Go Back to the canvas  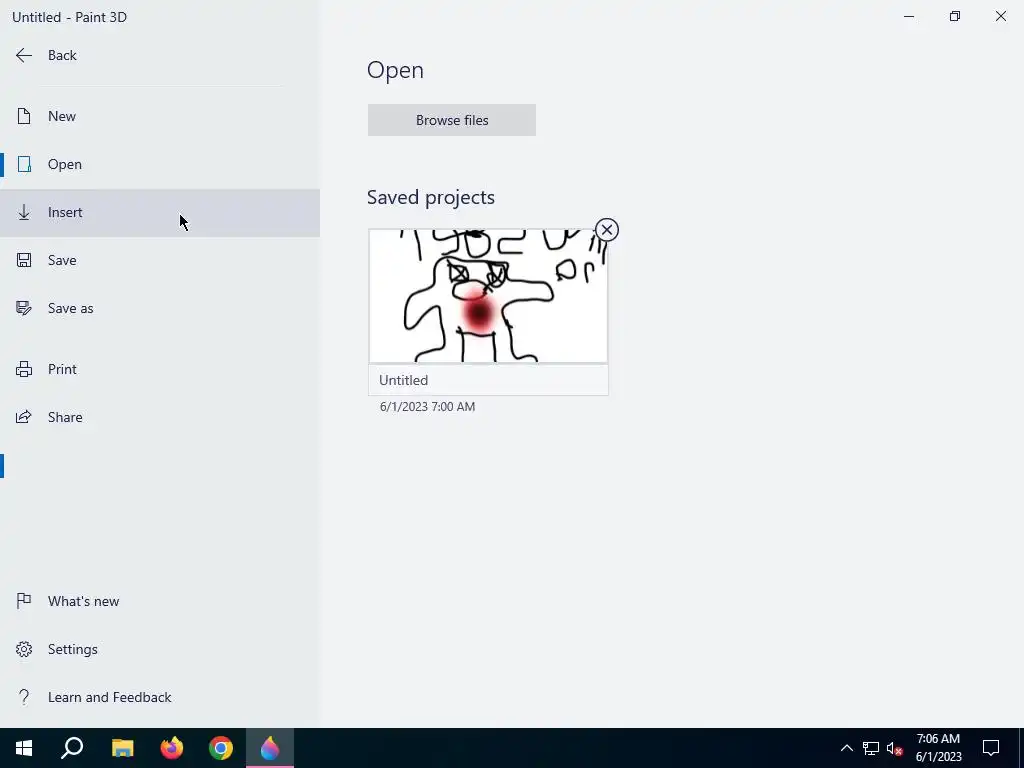click(160, 56)
